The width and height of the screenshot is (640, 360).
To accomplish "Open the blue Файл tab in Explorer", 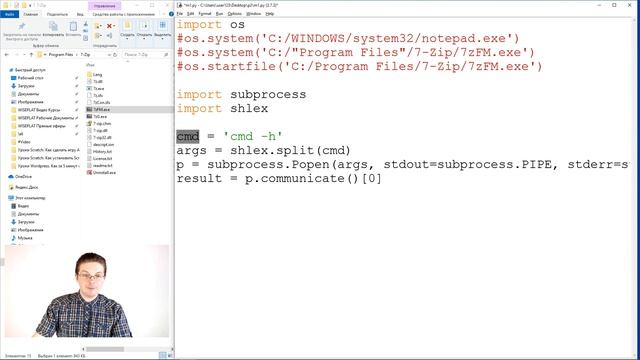I will click(9, 14).
